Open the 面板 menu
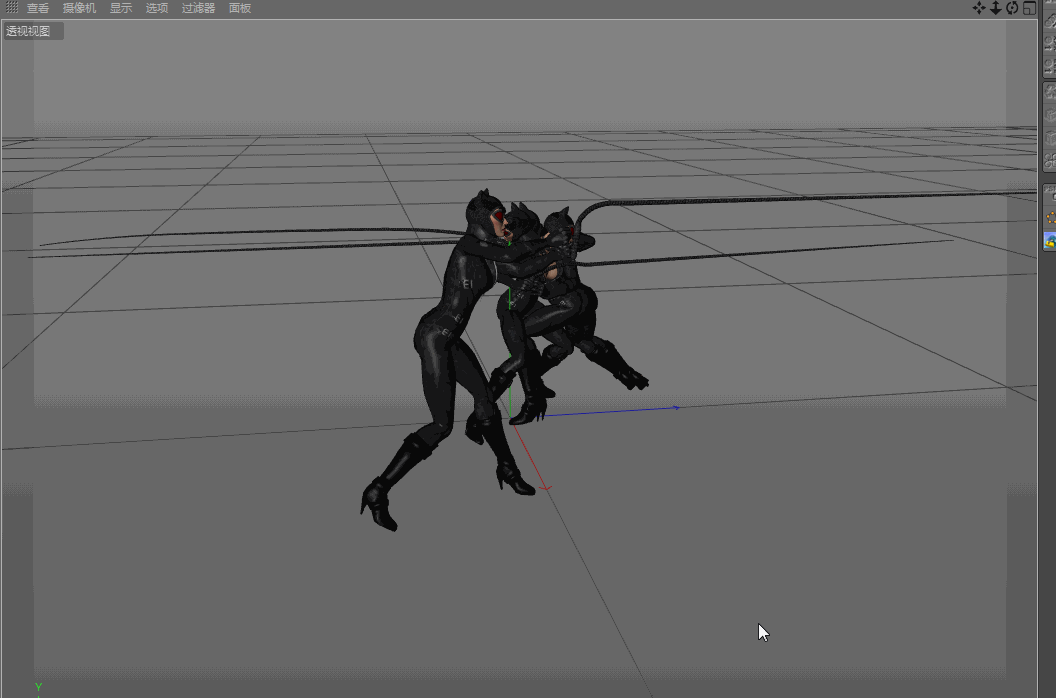Screen dimensions: 1056x698 240,8
